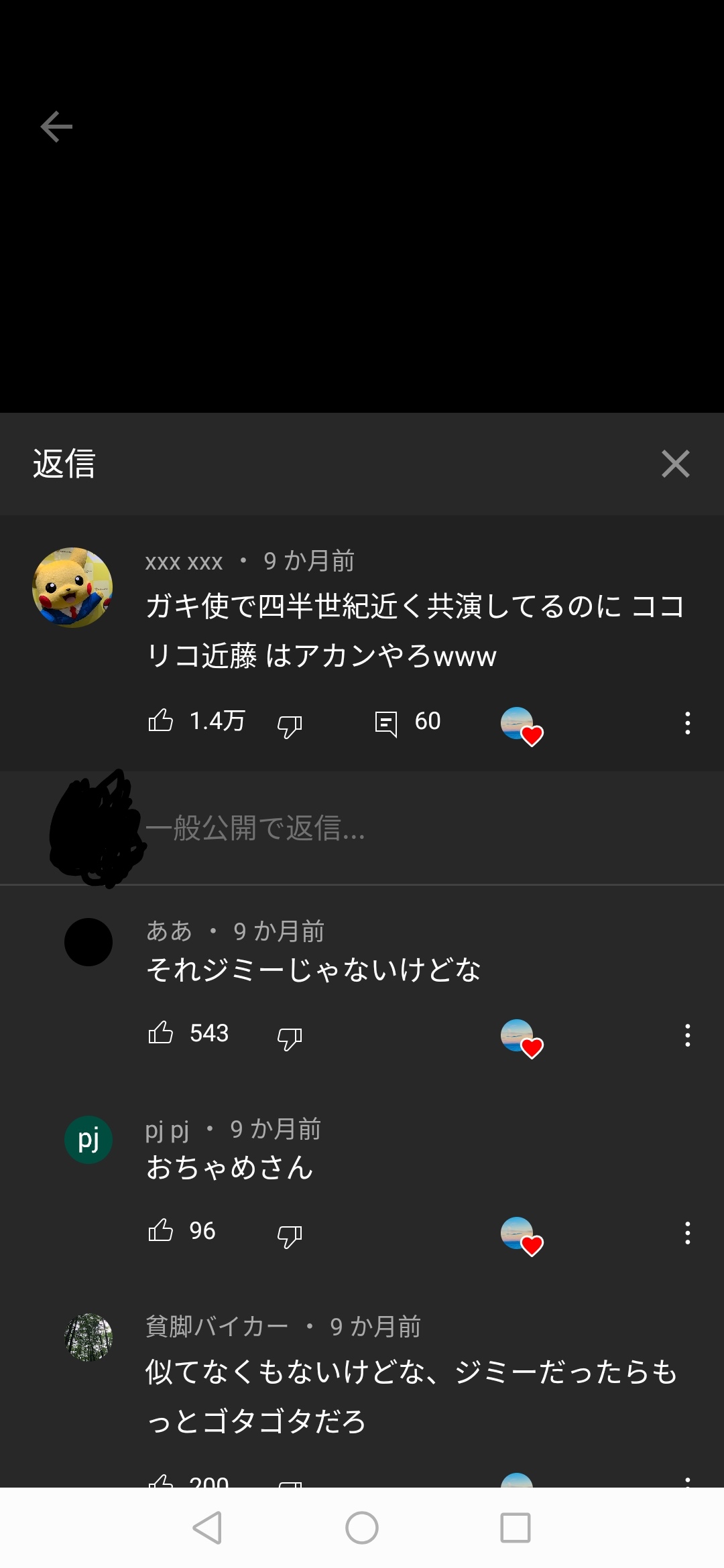The image size is (724, 1568).
Task: Tap the 貧脚バイカー forest avatar
Action: (88, 1337)
